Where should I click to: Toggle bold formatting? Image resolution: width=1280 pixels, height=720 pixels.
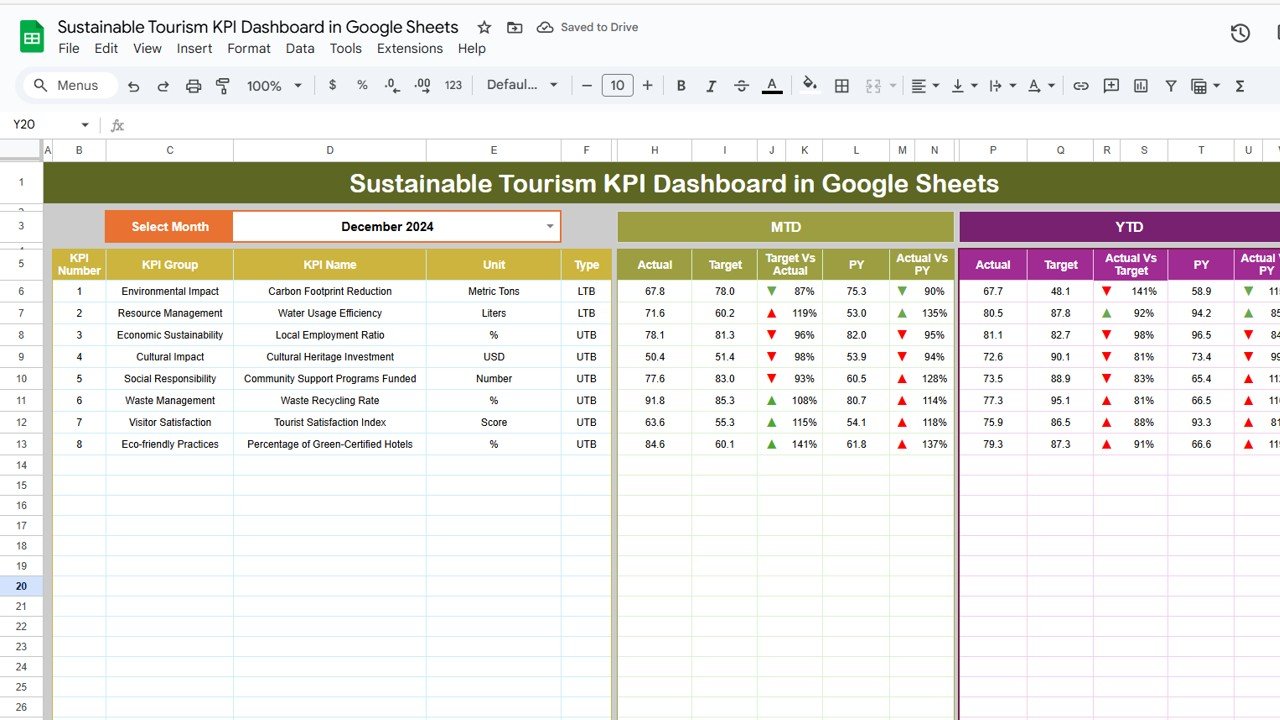click(x=681, y=86)
